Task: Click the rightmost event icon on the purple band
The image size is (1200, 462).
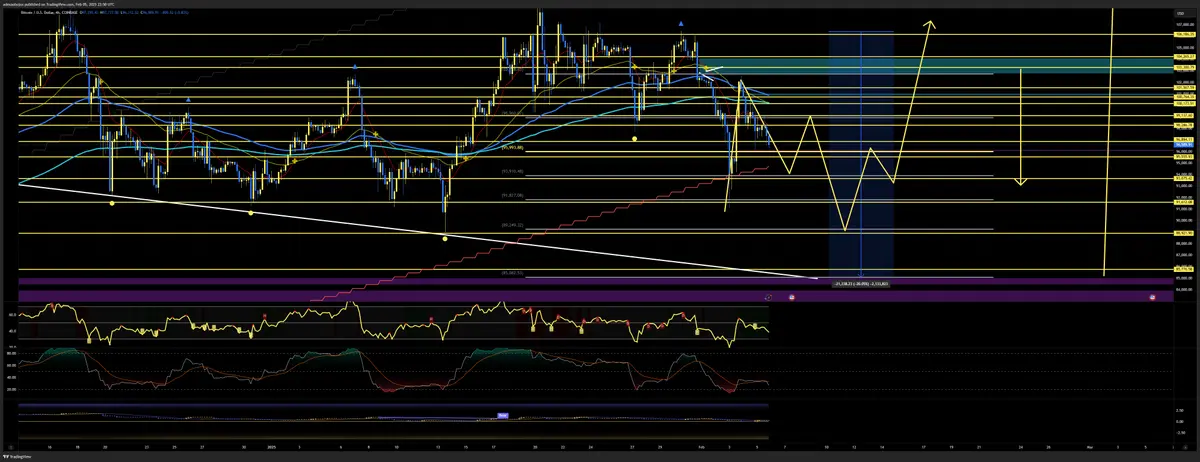Action: (1152, 297)
